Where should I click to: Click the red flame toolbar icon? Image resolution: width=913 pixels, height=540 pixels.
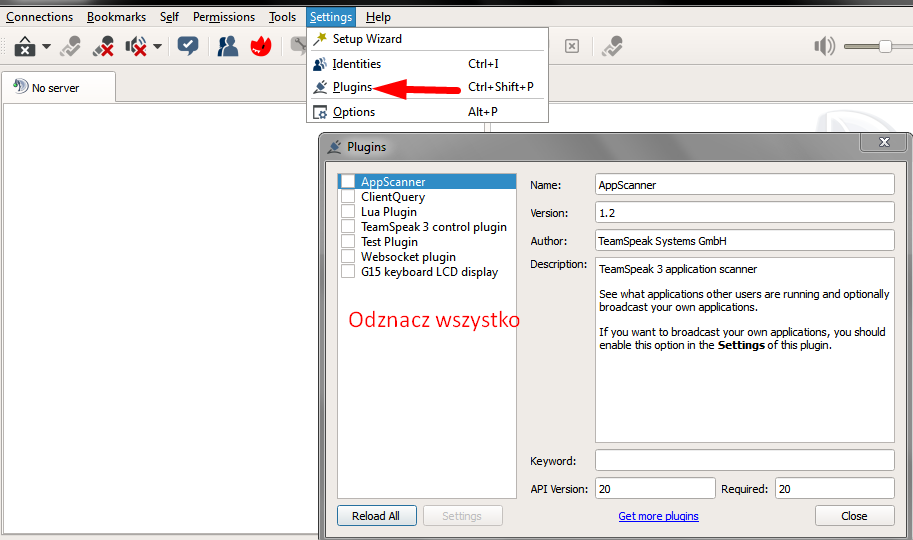[261, 46]
